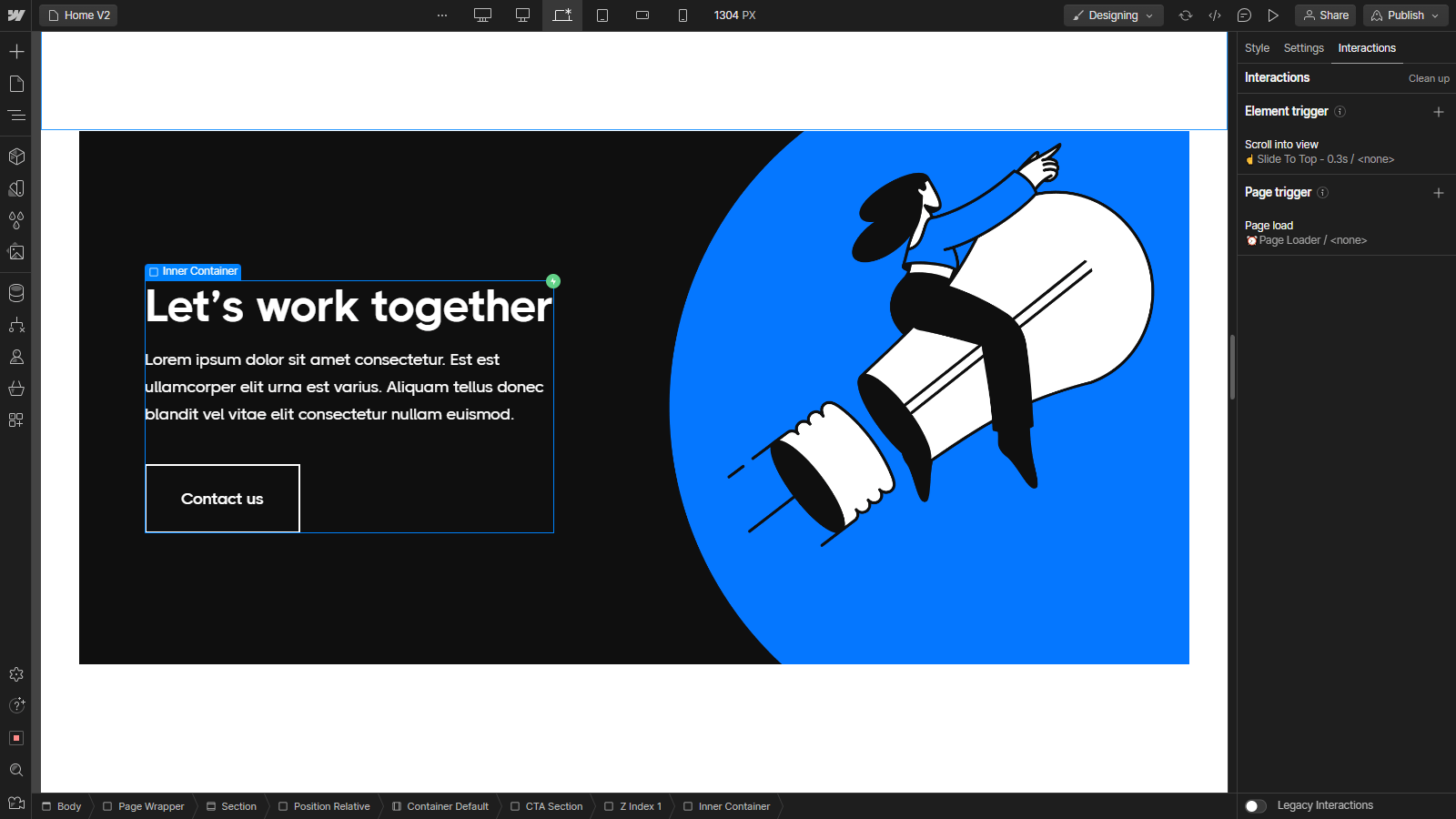Switch to the tablet breakpoint

602,15
